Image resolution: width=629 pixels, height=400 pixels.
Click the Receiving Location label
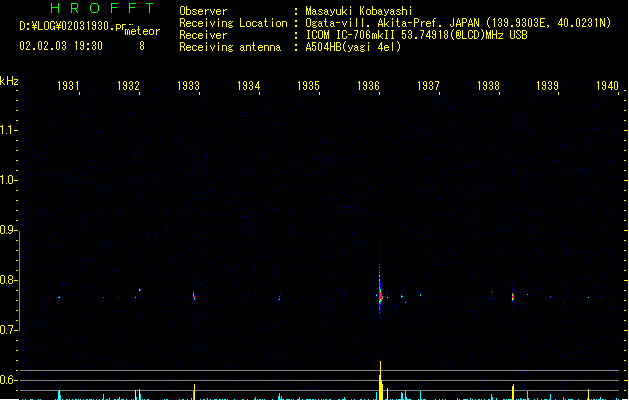pyautogui.click(x=233, y=23)
